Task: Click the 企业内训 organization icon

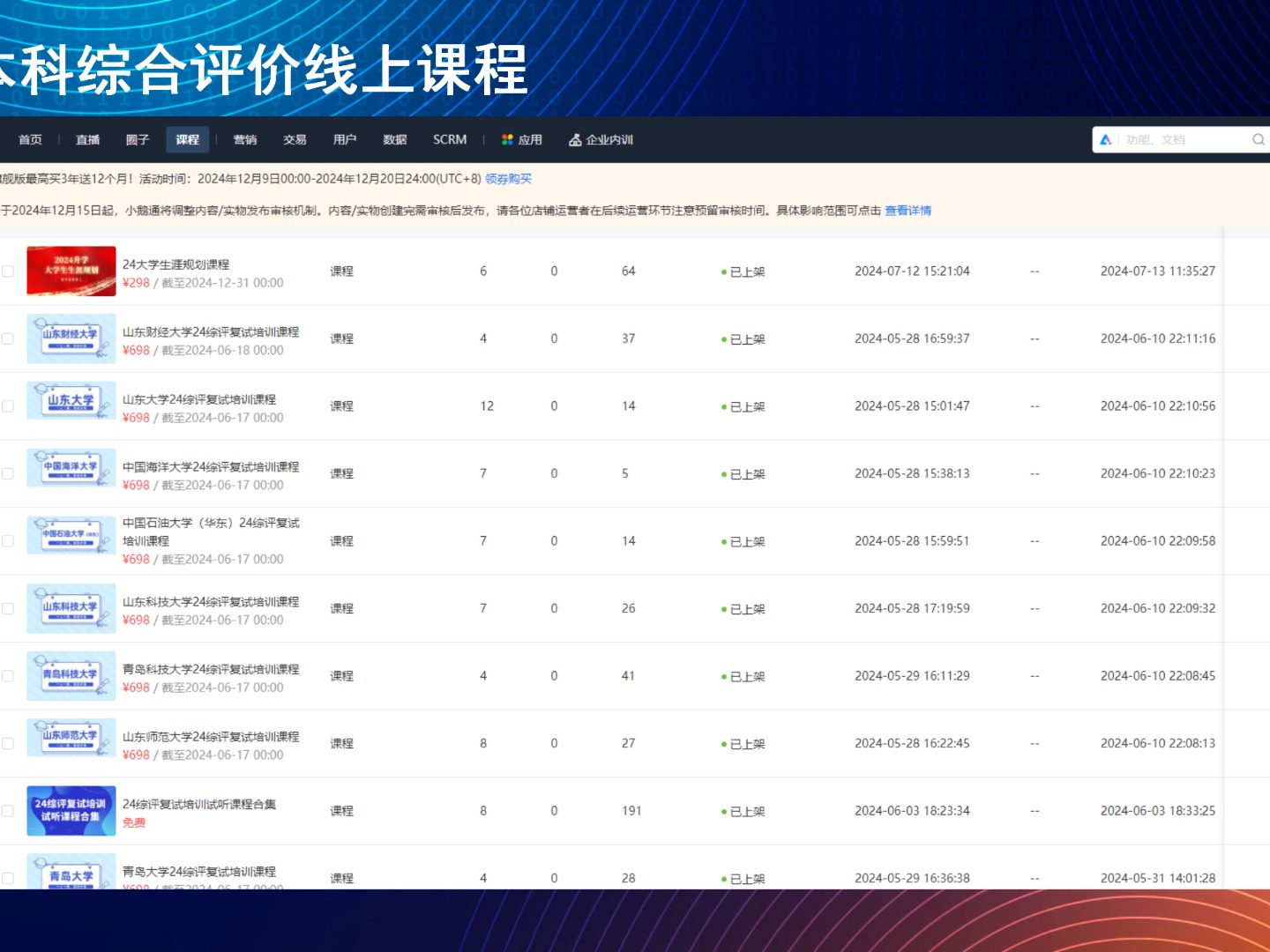Action: pyautogui.click(x=575, y=139)
